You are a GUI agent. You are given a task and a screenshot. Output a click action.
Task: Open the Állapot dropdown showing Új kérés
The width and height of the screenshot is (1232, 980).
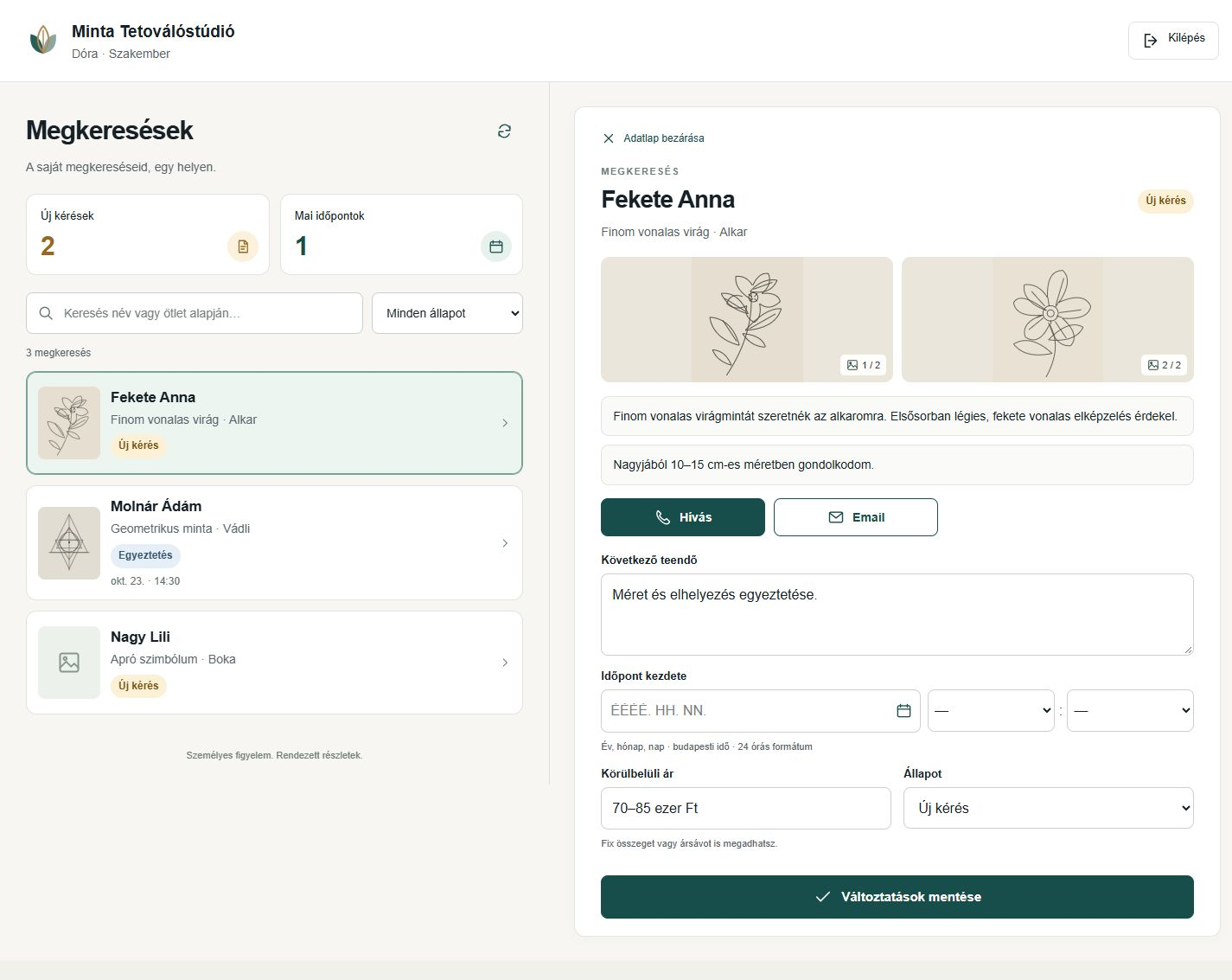pyautogui.click(x=1049, y=808)
